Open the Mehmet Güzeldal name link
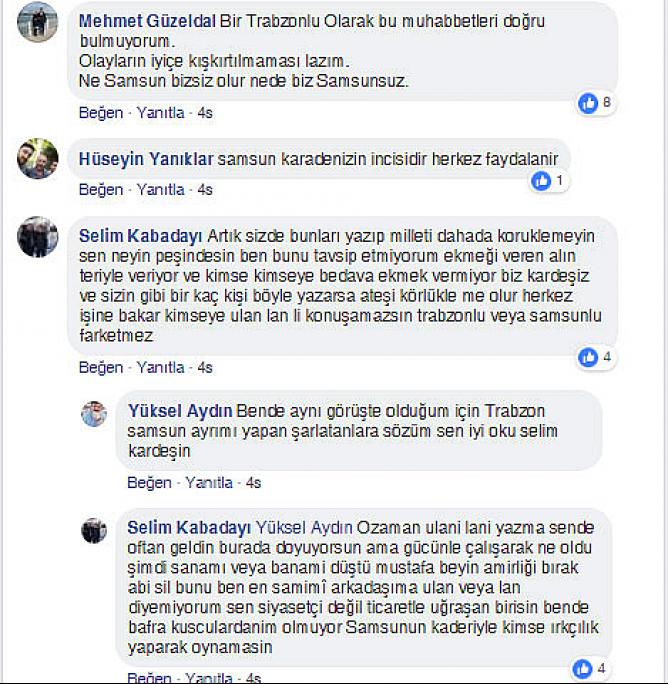This screenshot has height=684, width=668. 147,21
